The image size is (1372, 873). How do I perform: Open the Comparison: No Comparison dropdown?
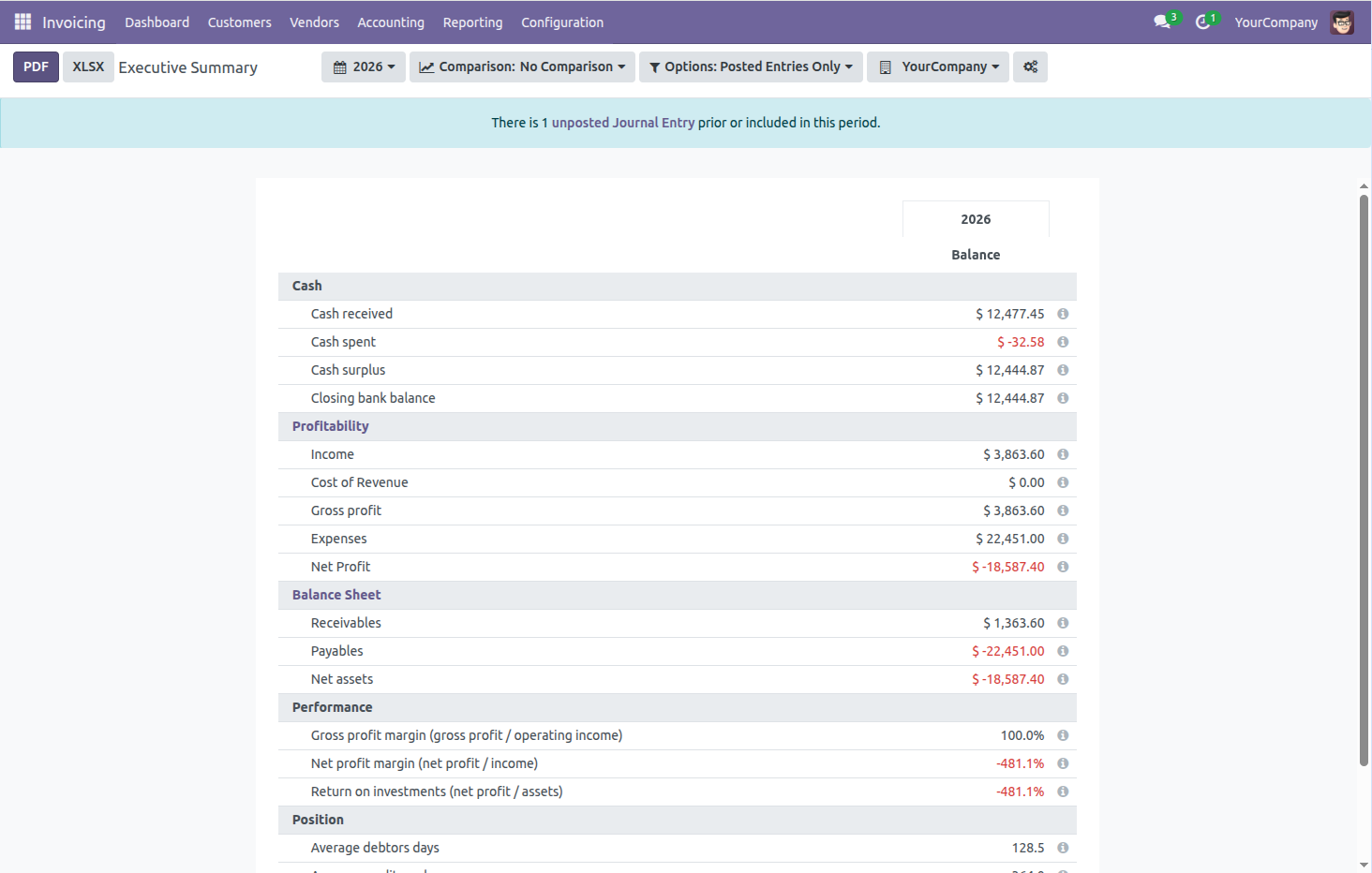click(522, 67)
